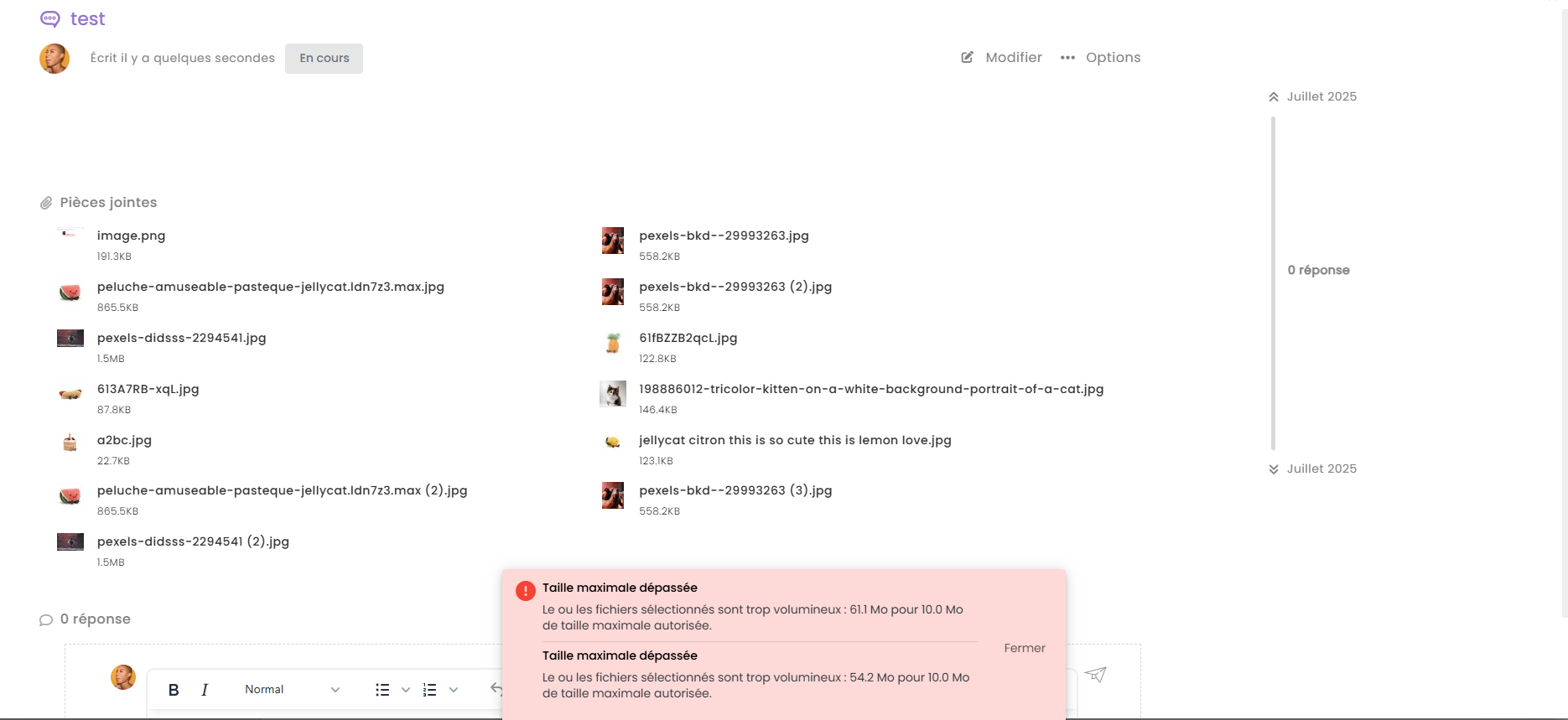The height and width of the screenshot is (720, 1568).
Task: Click the send reply paper plane icon
Action: [1095, 675]
